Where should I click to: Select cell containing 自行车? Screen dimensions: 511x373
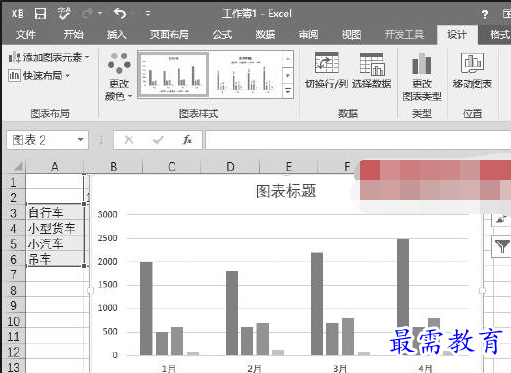[55, 212]
